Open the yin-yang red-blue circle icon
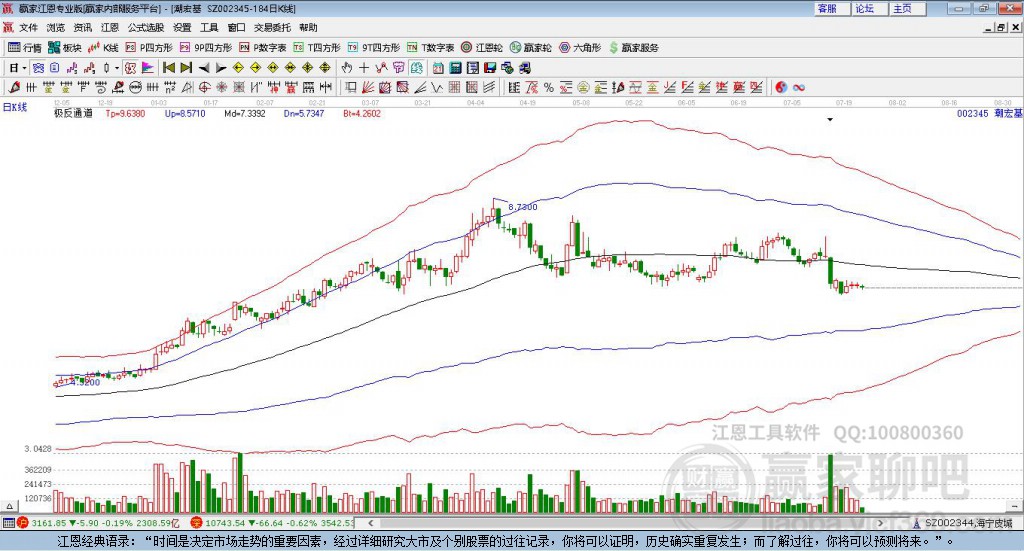Image resolution: width=1024 pixels, height=551 pixels. (x=781, y=87)
